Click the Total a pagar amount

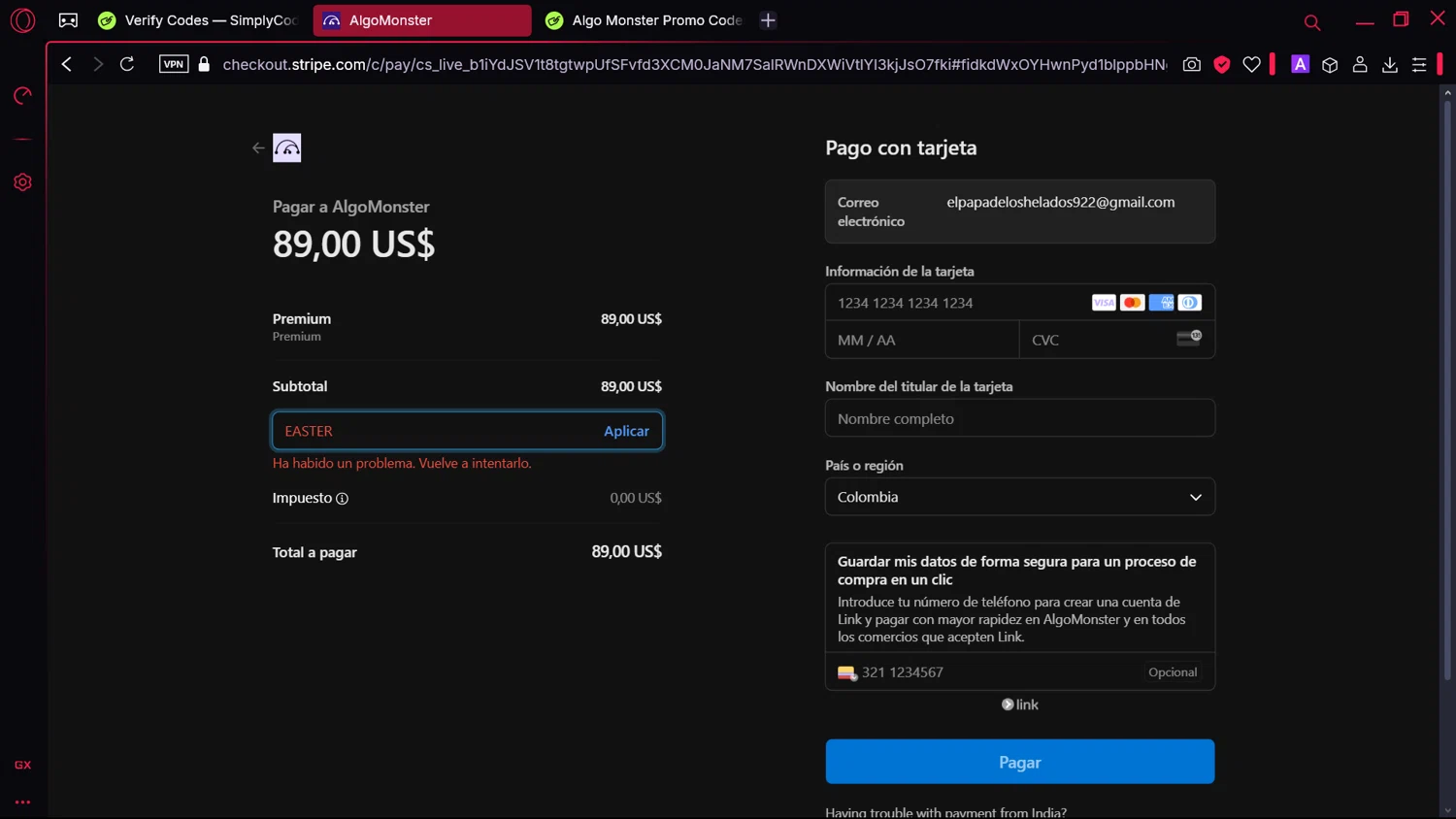[627, 551]
